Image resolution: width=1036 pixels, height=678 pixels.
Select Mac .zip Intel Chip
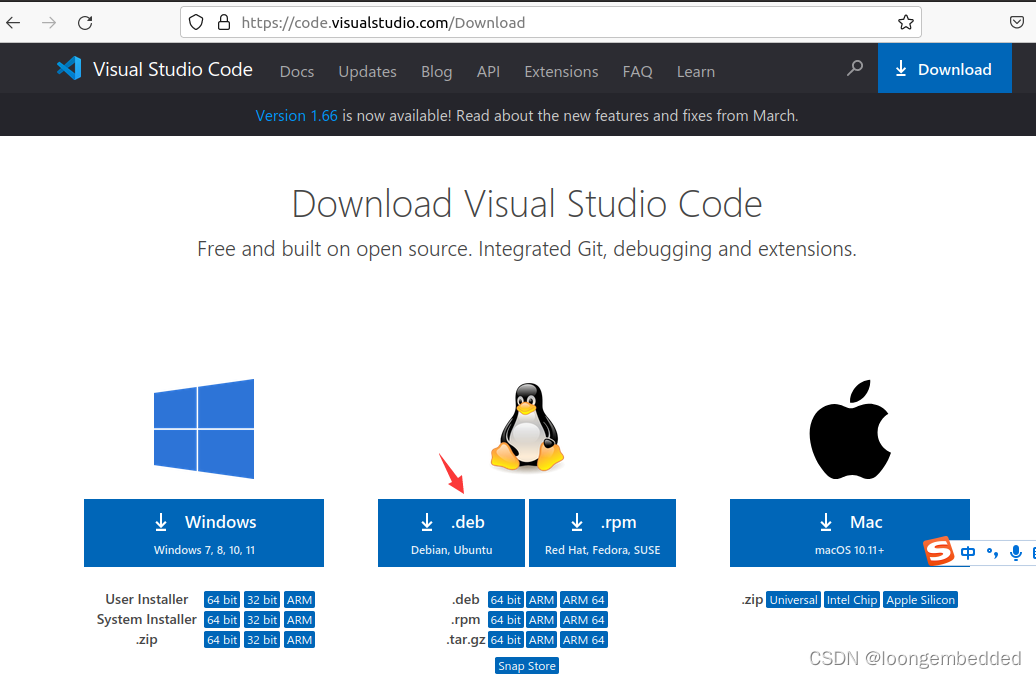(x=852, y=600)
